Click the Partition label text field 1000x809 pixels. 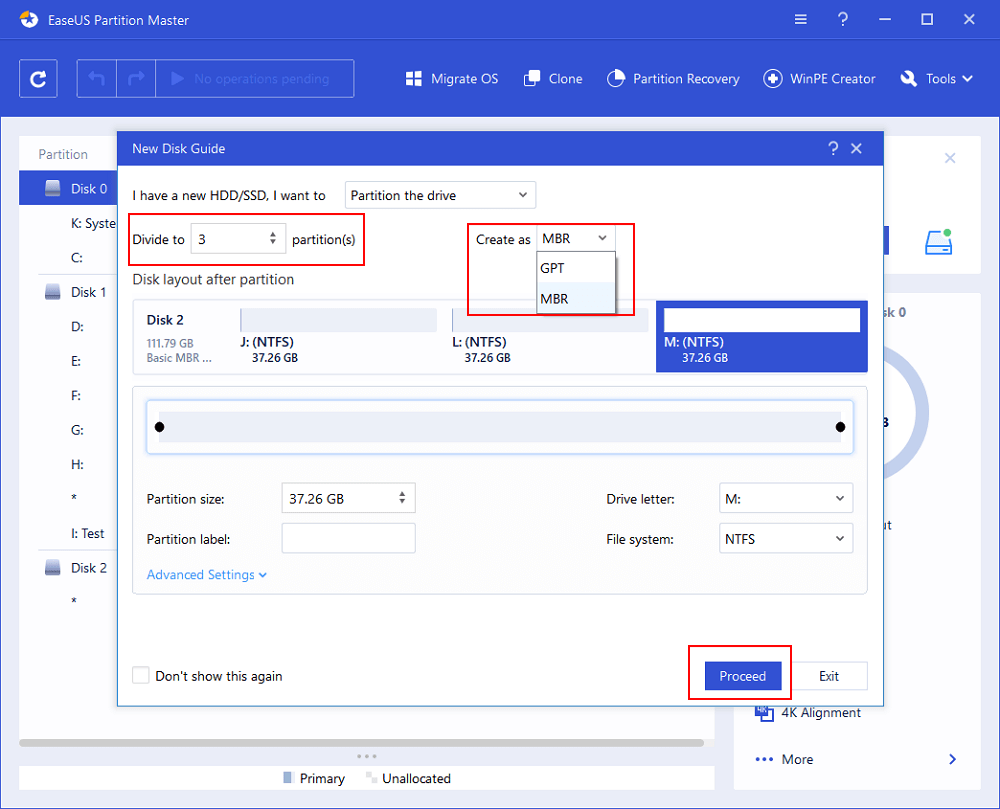coord(348,539)
